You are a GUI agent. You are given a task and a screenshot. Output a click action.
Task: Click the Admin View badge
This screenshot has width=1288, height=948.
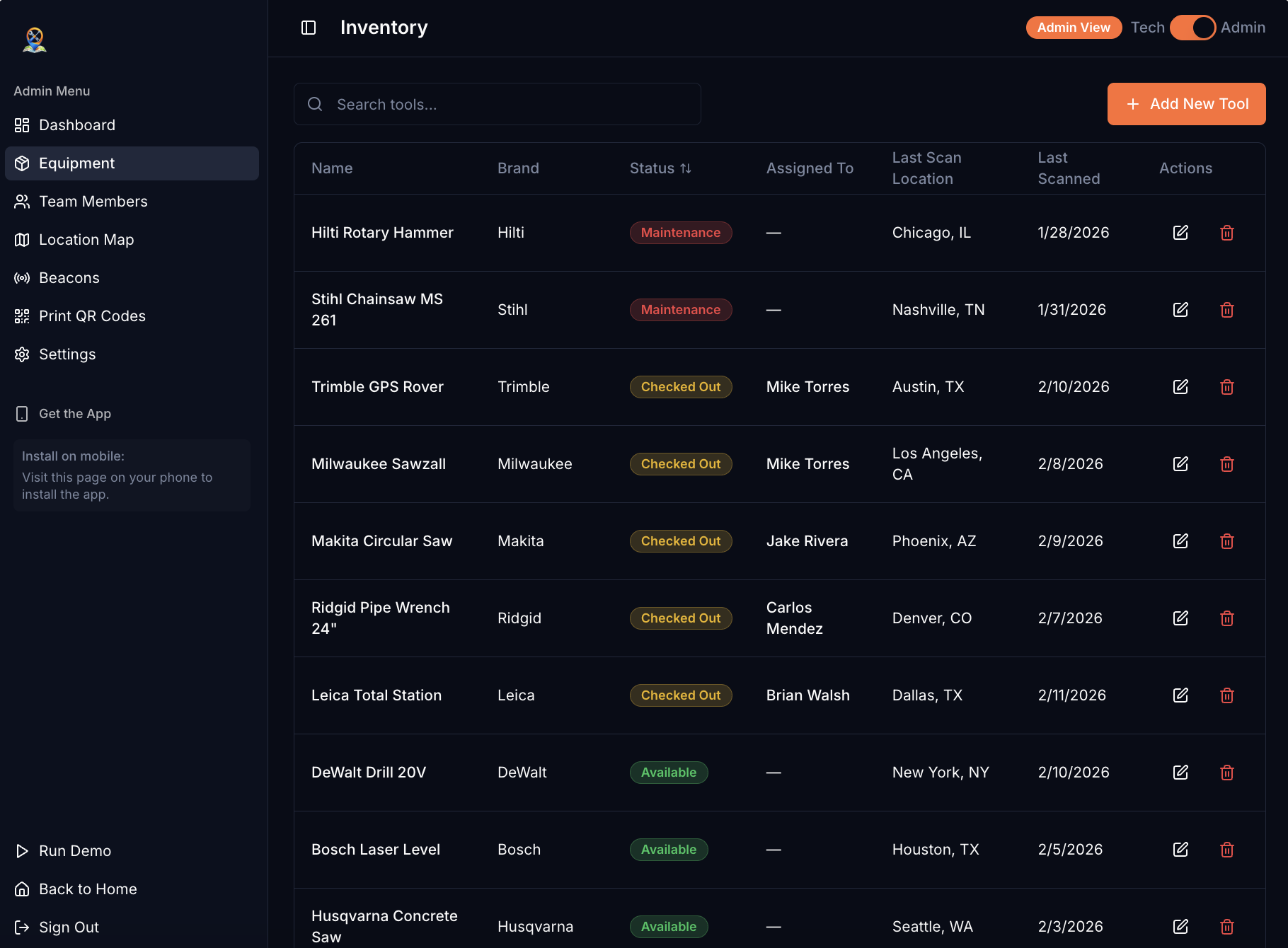point(1074,28)
